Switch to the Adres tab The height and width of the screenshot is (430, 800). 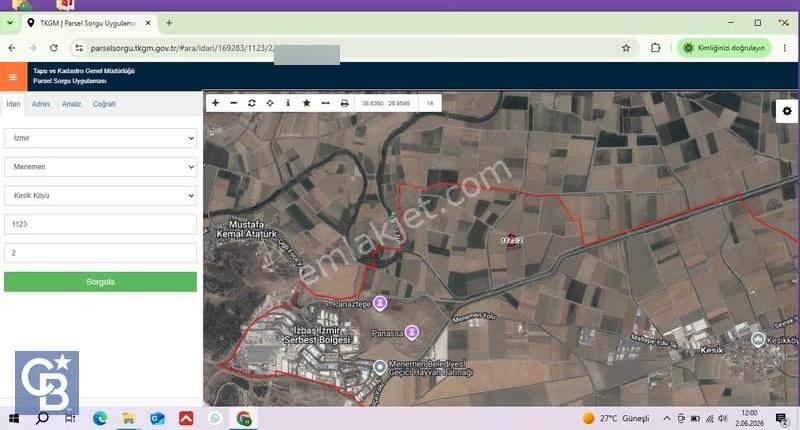pyautogui.click(x=41, y=104)
